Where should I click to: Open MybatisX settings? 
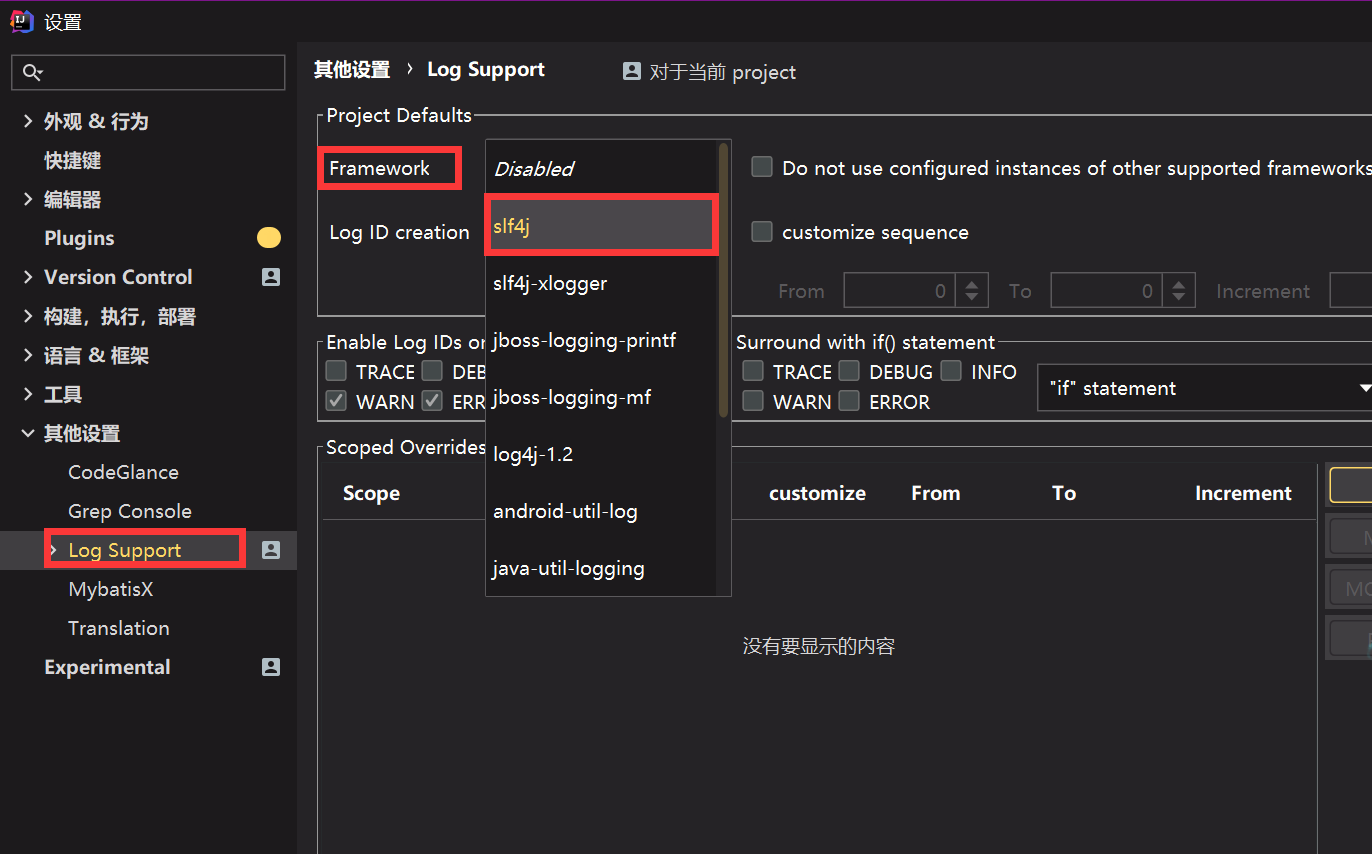pos(111,589)
